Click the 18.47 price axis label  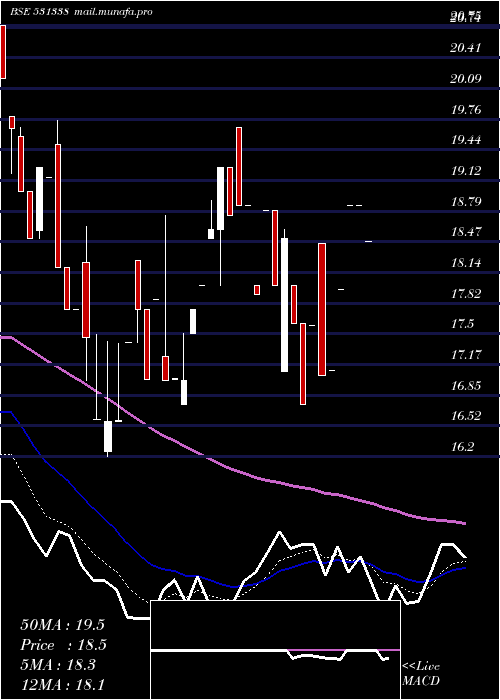pos(466,232)
